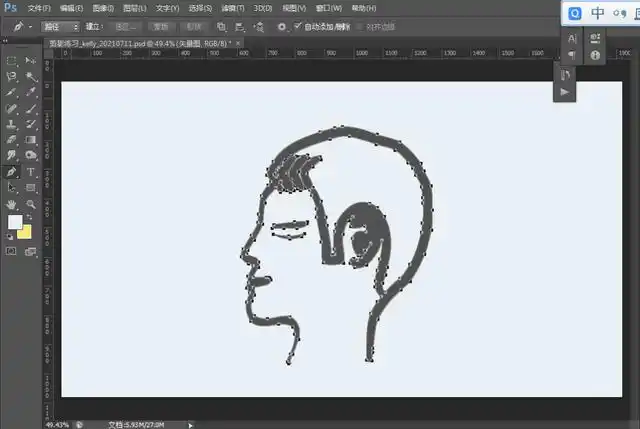Select the Move tool
This screenshot has width=640, height=429.
click(31, 61)
